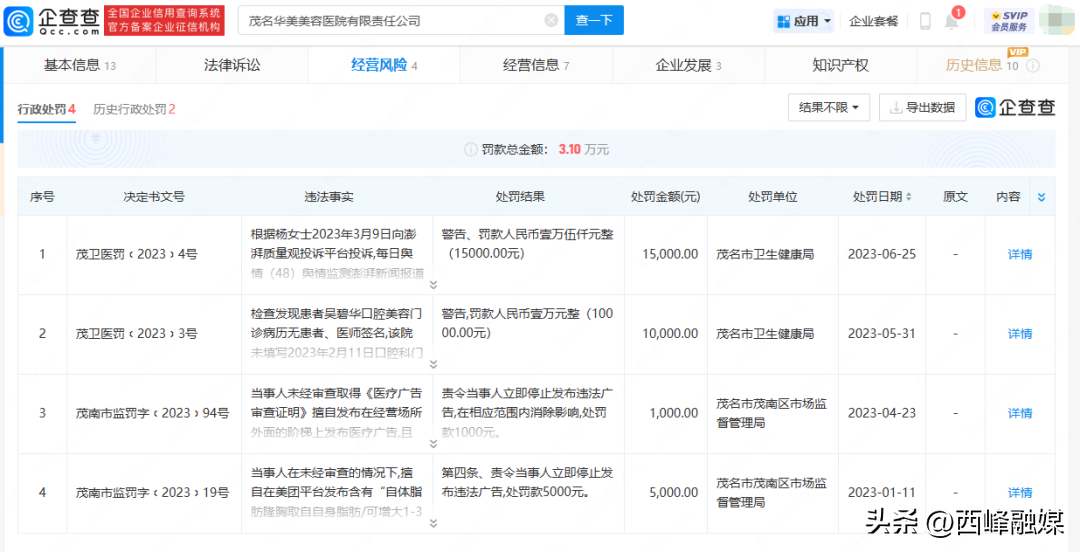Image resolution: width=1080 pixels, height=552 pixels.
Task: Click help icon beside 历史信息 tab
Action: click(1032, 66)
